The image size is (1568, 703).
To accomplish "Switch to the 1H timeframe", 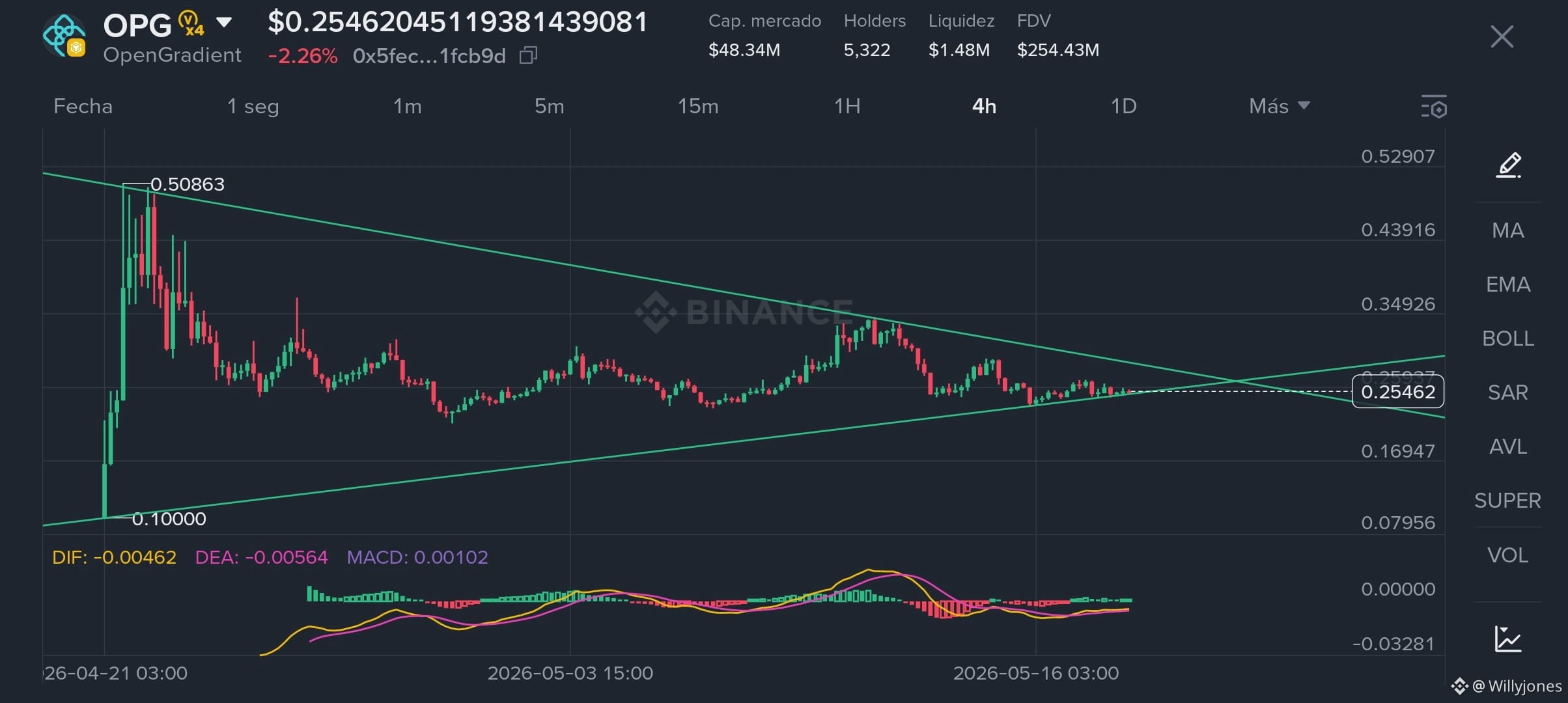I will click(847, 106).
